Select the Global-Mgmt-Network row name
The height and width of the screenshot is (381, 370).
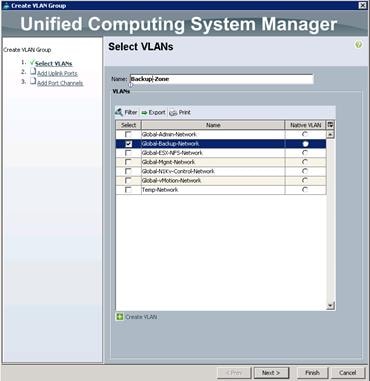pyautogui.click(x=168, y=162)
